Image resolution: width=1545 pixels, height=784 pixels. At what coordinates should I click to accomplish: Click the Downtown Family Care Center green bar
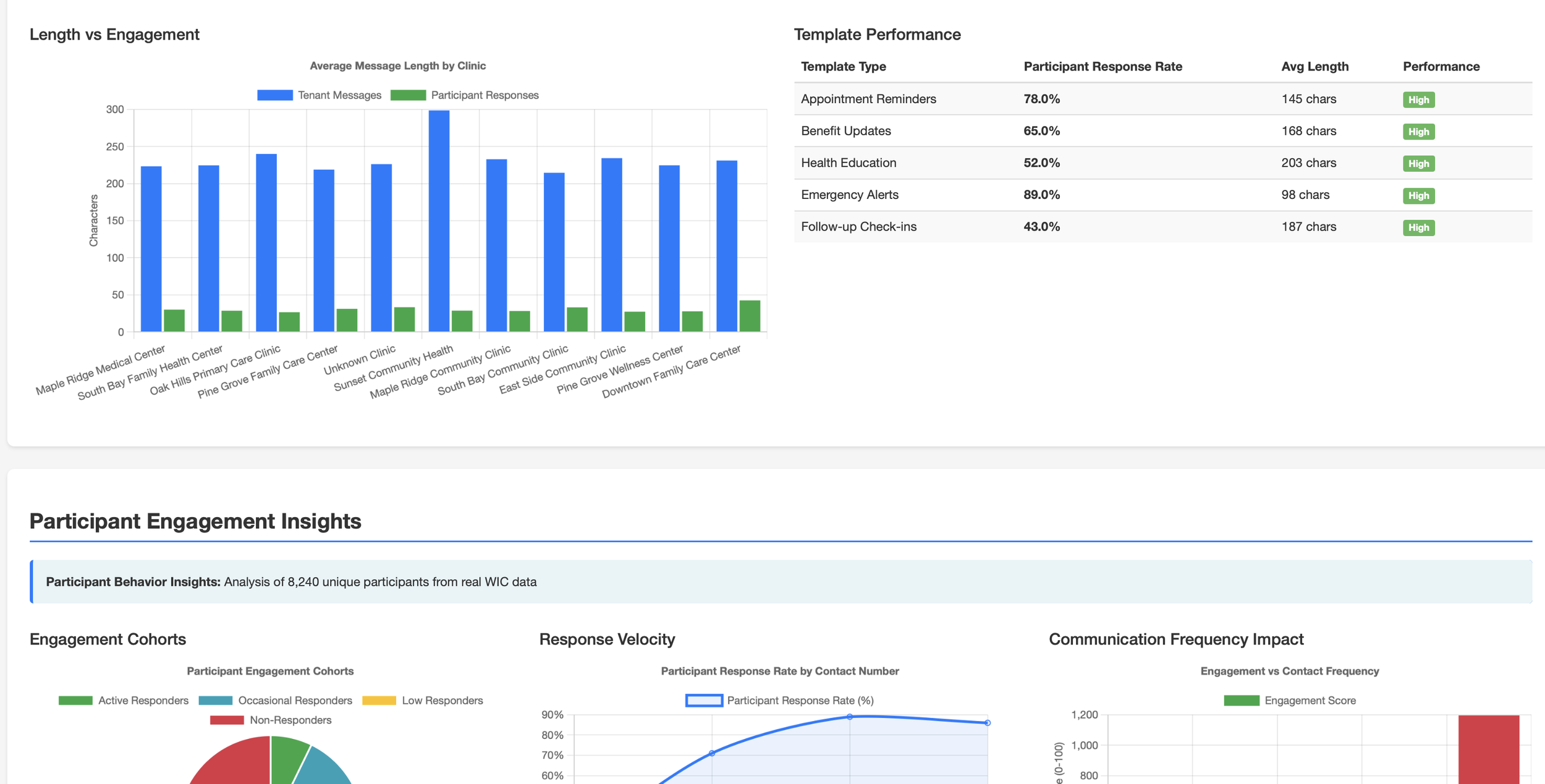[750, 316]
